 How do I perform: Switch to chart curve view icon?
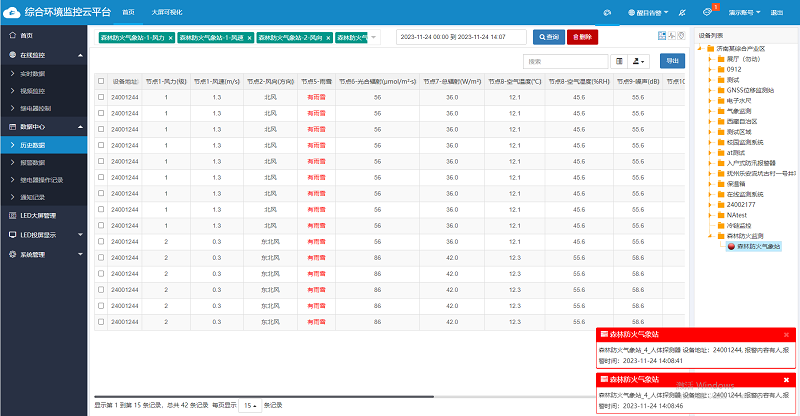click(672, 35)
